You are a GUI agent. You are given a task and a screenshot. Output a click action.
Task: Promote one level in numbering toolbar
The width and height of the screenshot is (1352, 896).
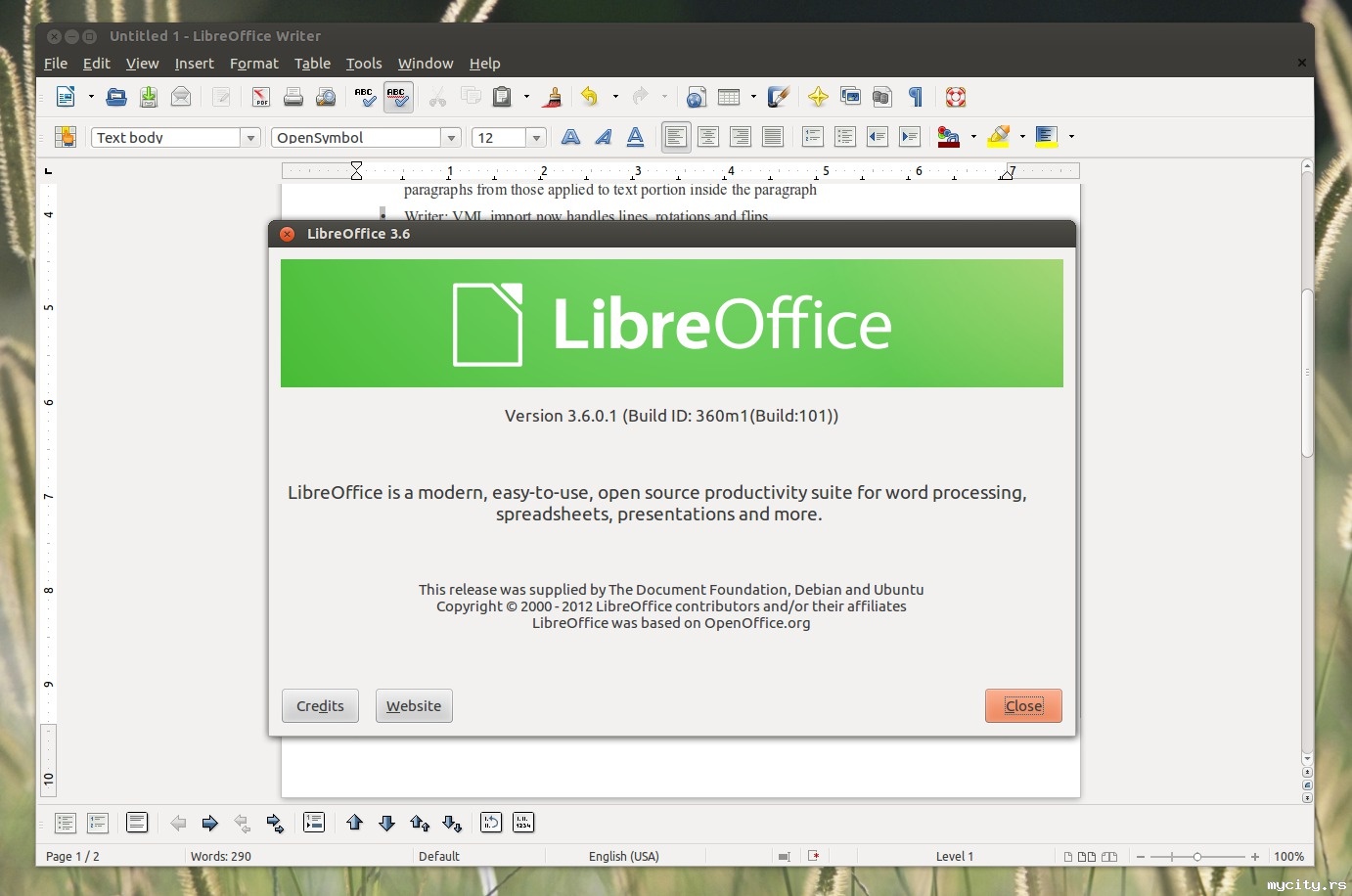click(x=178, y=823)
